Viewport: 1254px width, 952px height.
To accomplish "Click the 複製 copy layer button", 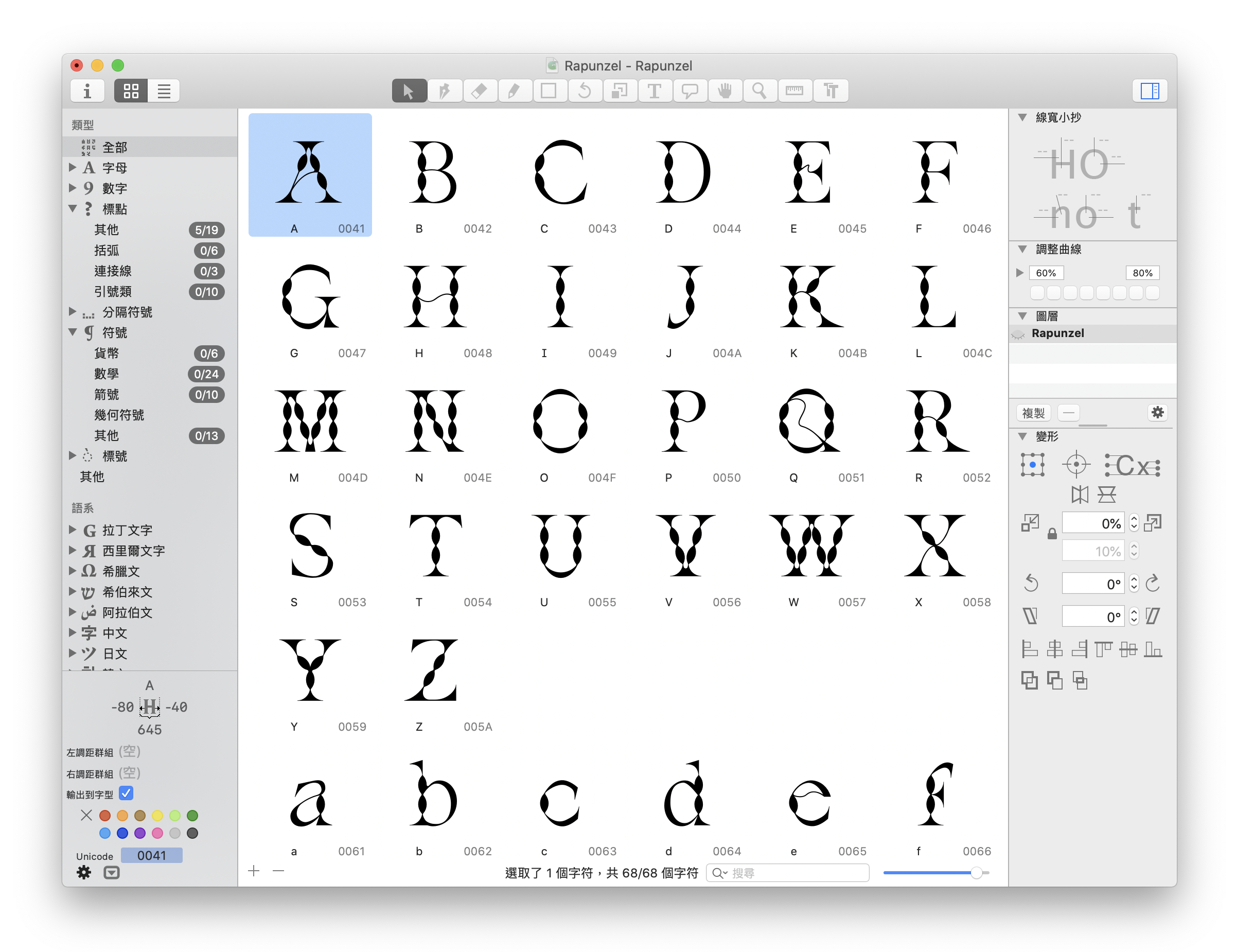I will [1033, 413].
